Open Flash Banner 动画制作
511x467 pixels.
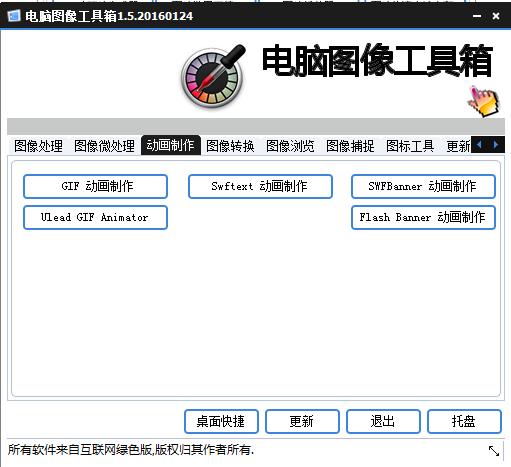pos(423,217)
